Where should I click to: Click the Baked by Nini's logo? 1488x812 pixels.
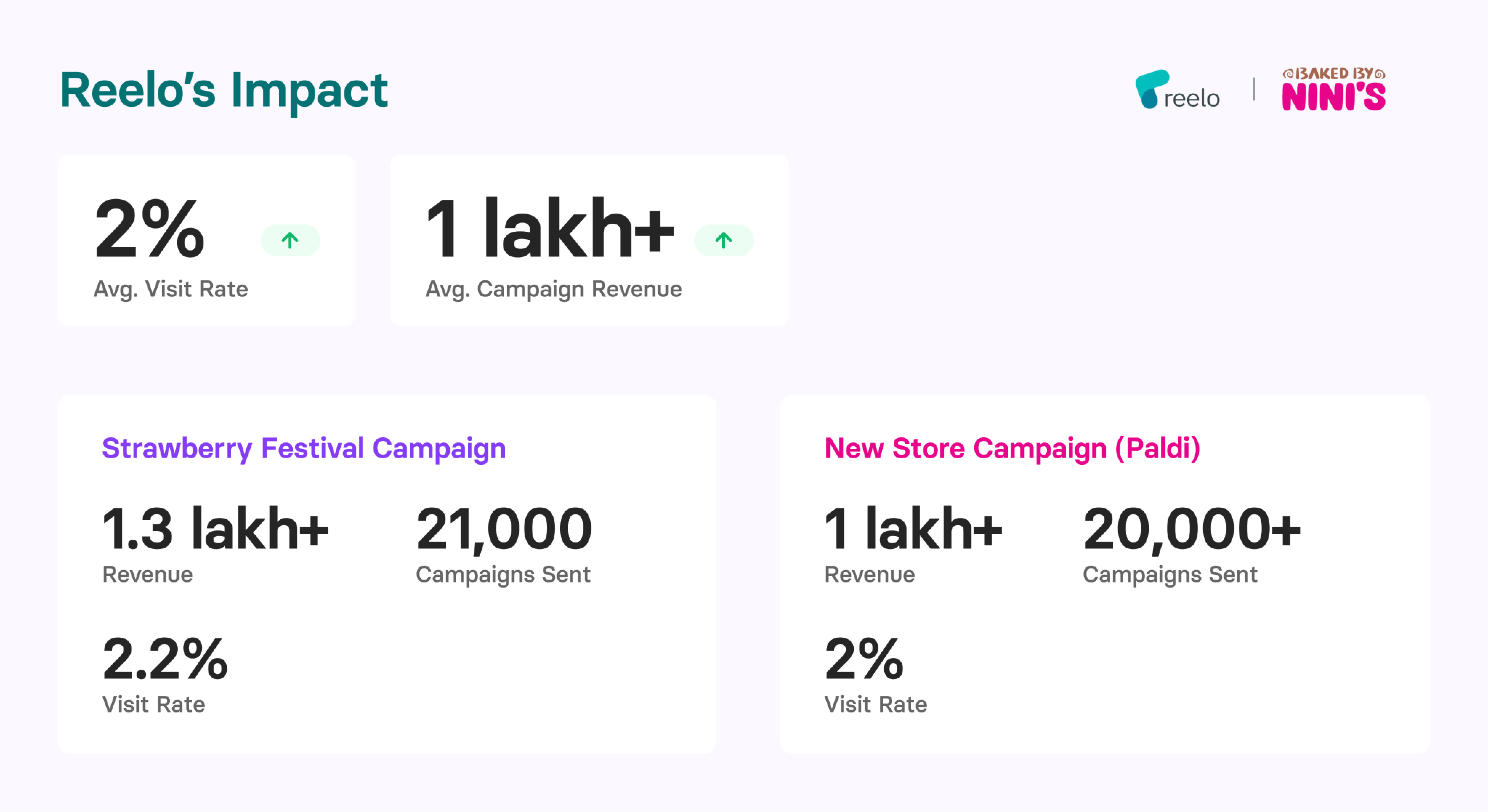(1334, 89)
